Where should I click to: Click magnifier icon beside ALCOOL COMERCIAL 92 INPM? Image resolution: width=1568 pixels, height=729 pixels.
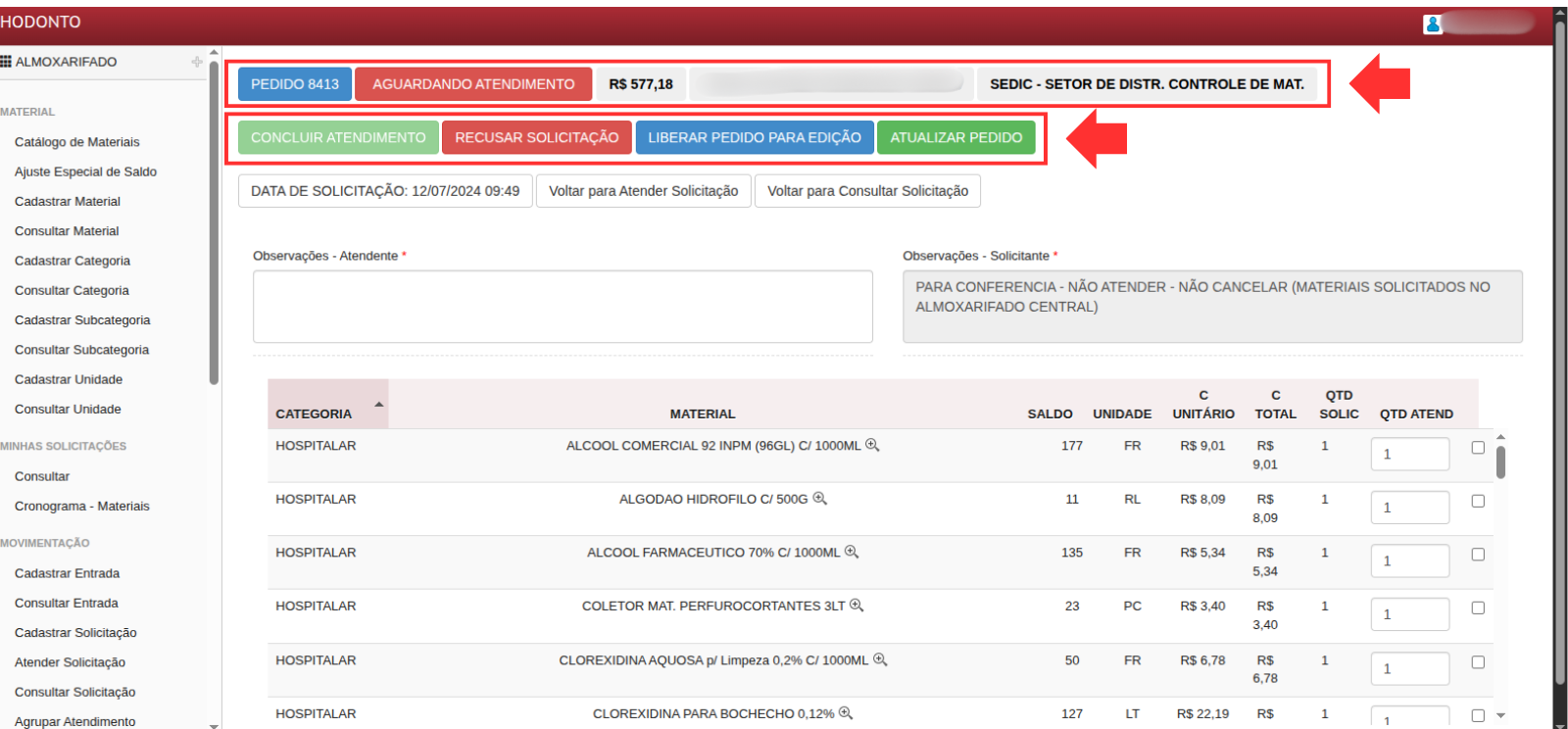click(872, 445)
